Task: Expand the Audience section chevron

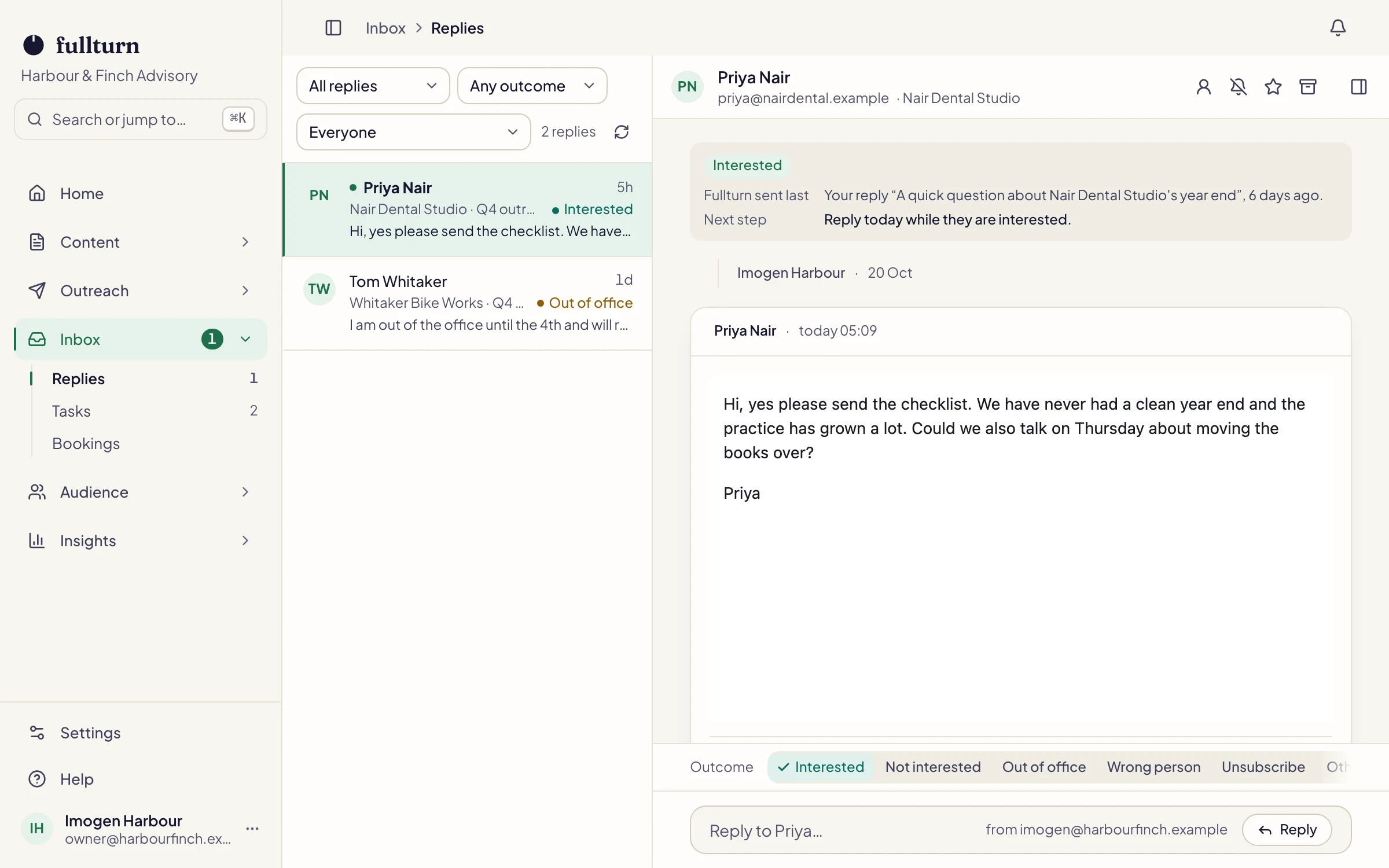Action: (245, 492)
